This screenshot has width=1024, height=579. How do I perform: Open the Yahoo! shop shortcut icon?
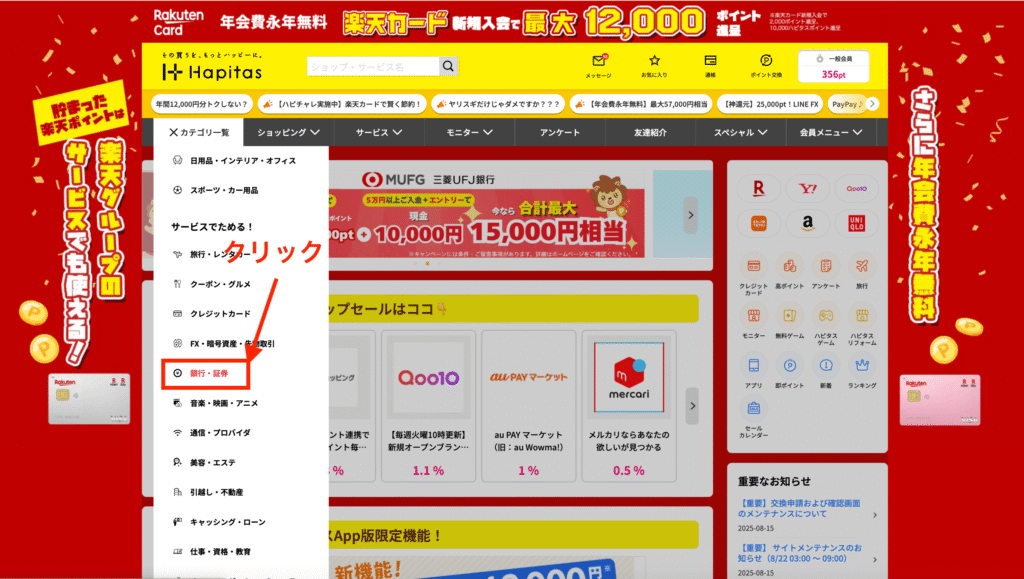pyautogui.click(x=808, y=189)
